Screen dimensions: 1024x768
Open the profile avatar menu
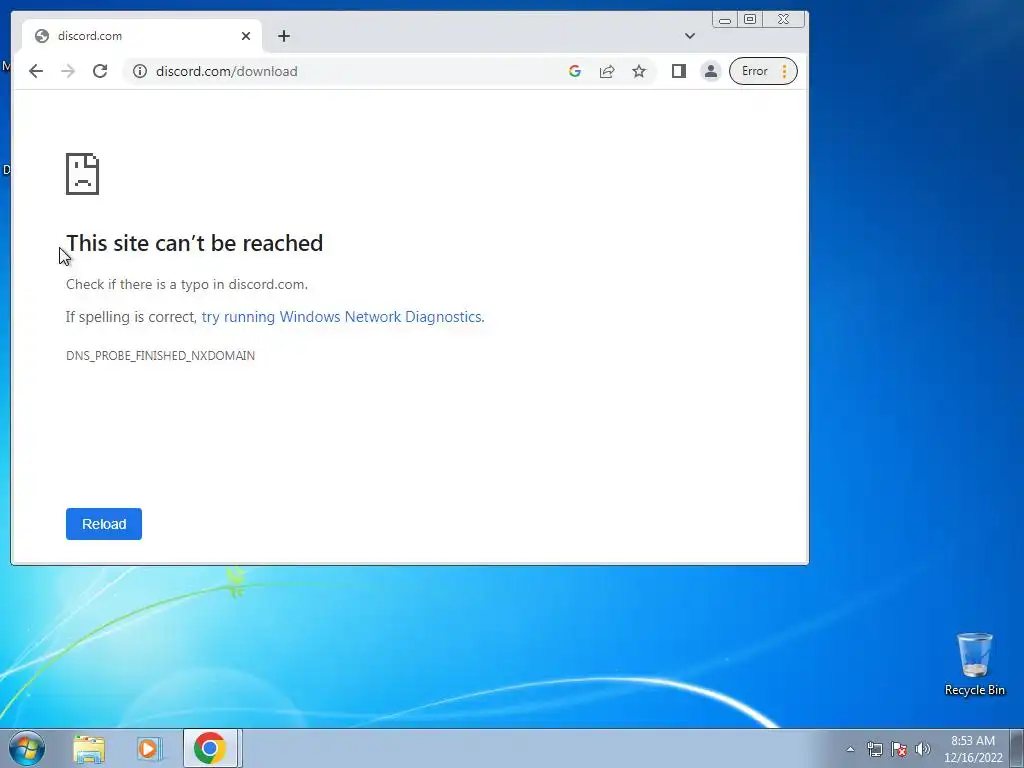(x=711, y=71)
